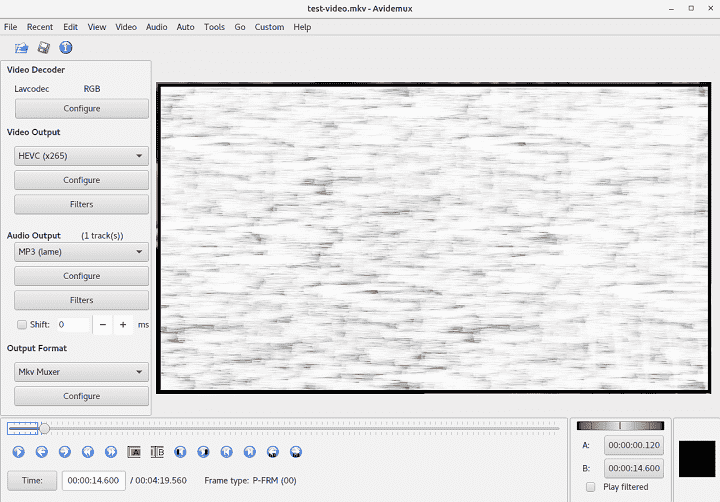The height and width of the screenshot is (502, 720).
Task: Click the timeline slider handle
Action: tap(44, 429)
